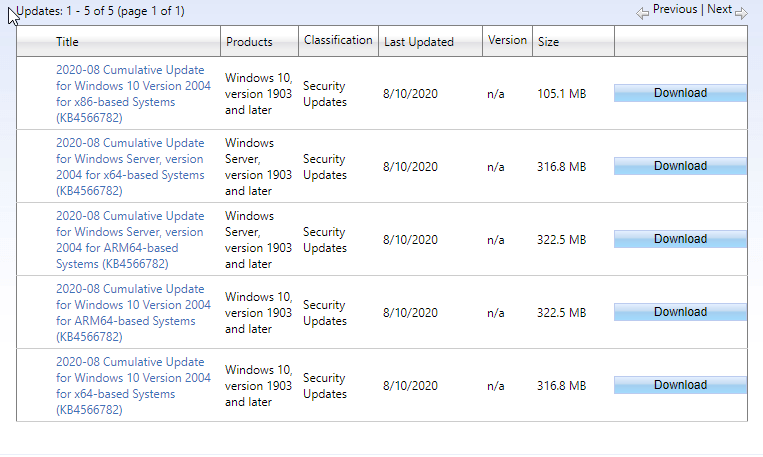
Task: Sort by the Last Updated column header
Action: tap(418, 42)
